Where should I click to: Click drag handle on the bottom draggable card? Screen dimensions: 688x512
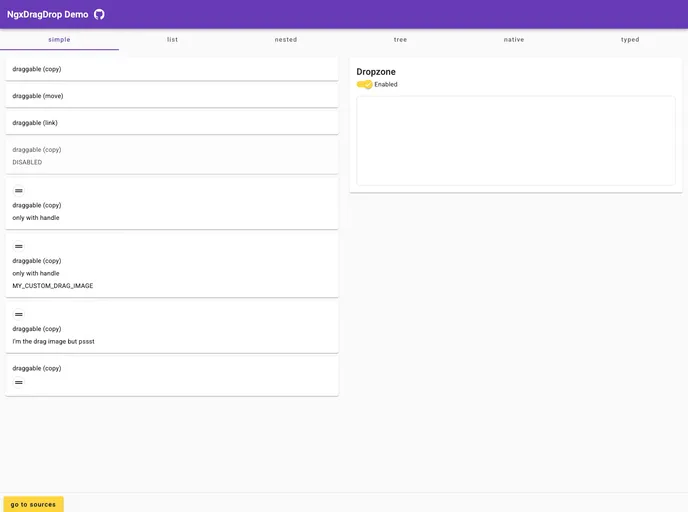[x=18, y=382]
